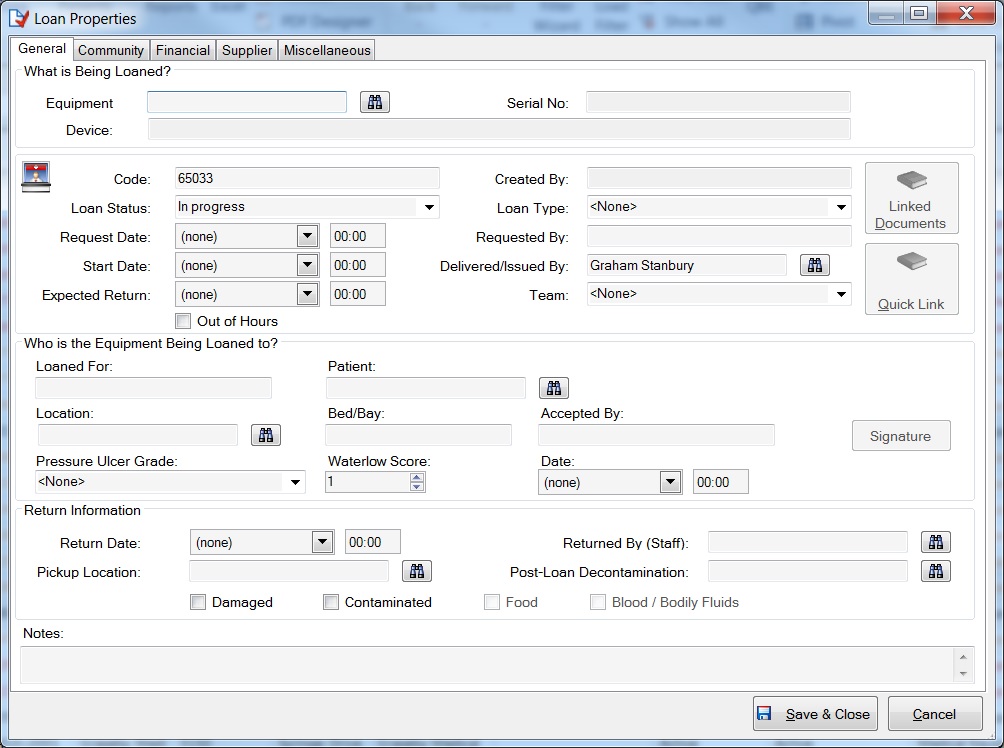This screenshot has height=748, width=1004.
Task: Click the Waterlow Score number field
Action: pos(368,482)
